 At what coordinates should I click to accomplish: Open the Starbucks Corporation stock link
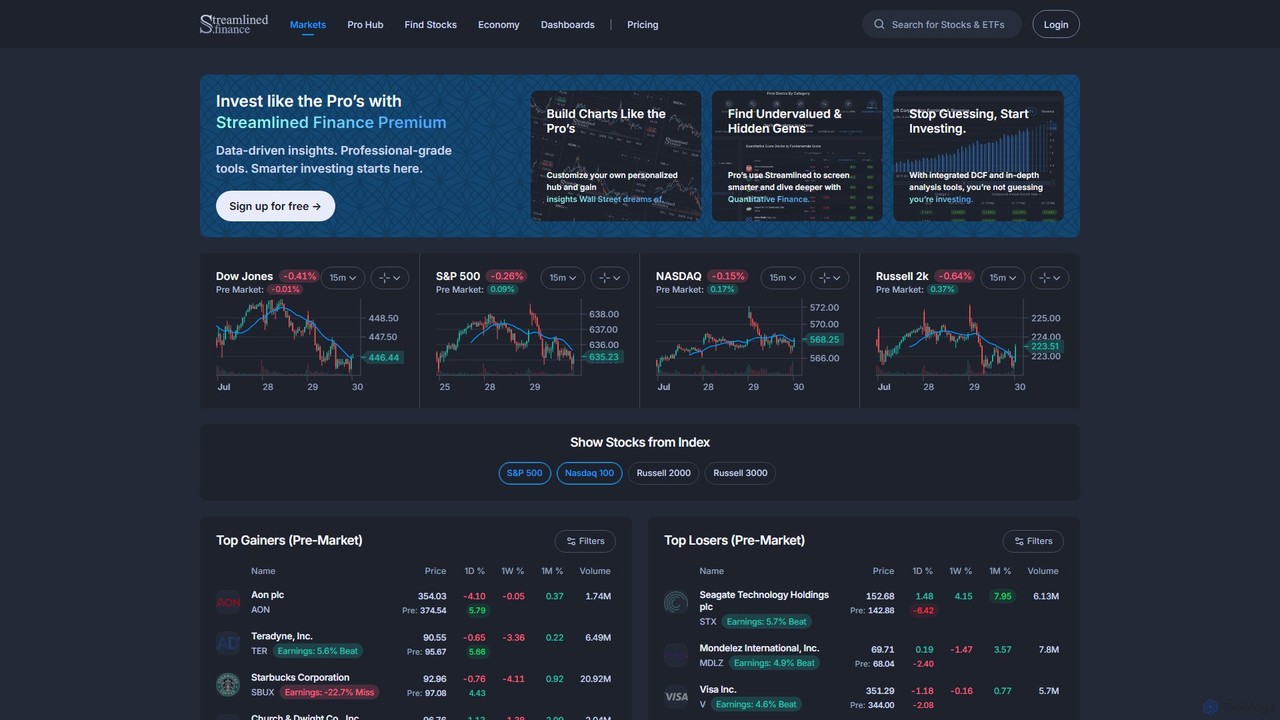[x=300, y=678]
